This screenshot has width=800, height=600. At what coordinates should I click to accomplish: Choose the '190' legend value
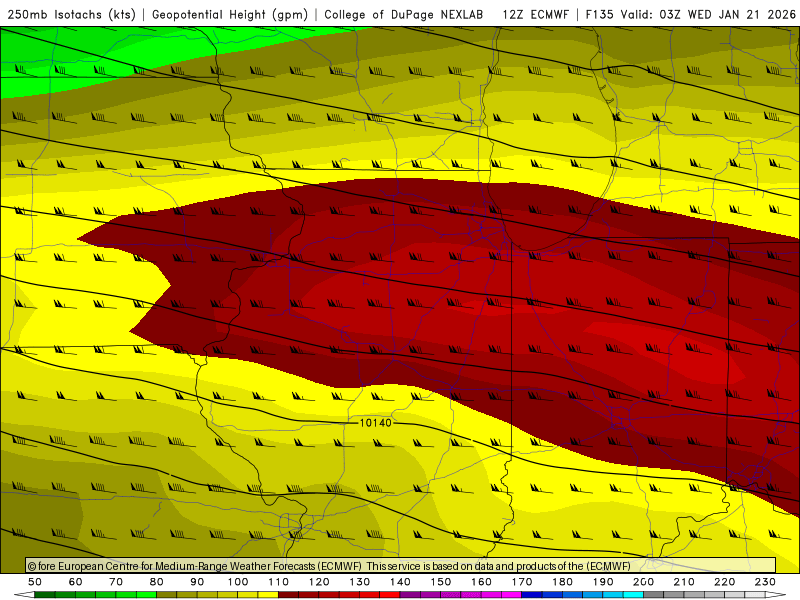point(603,582)
